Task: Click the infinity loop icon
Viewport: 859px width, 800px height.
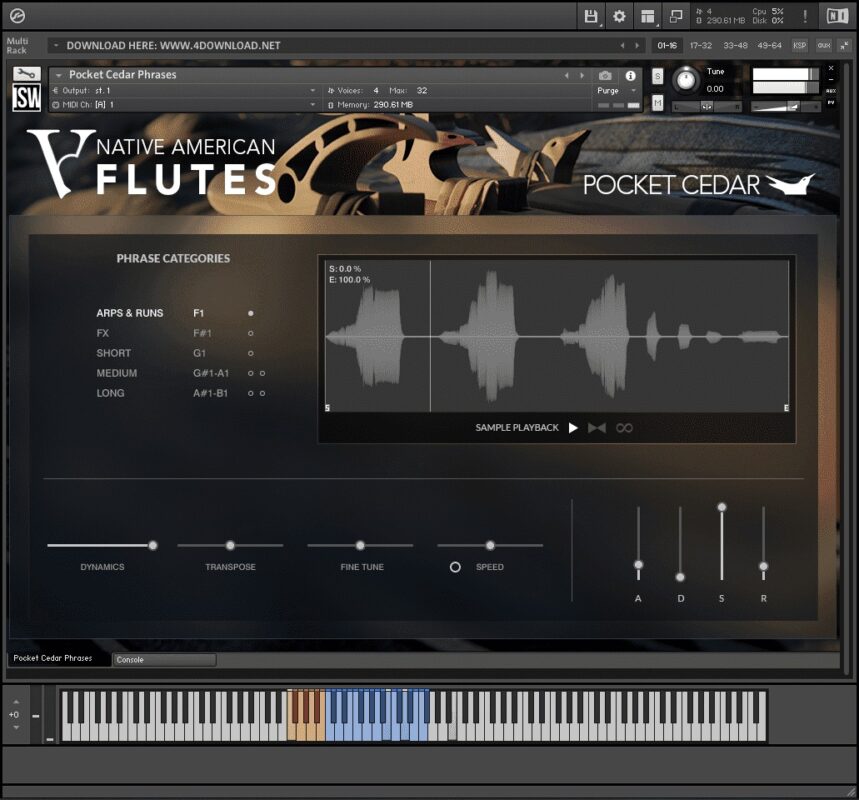Action: [x=624, y=428]
